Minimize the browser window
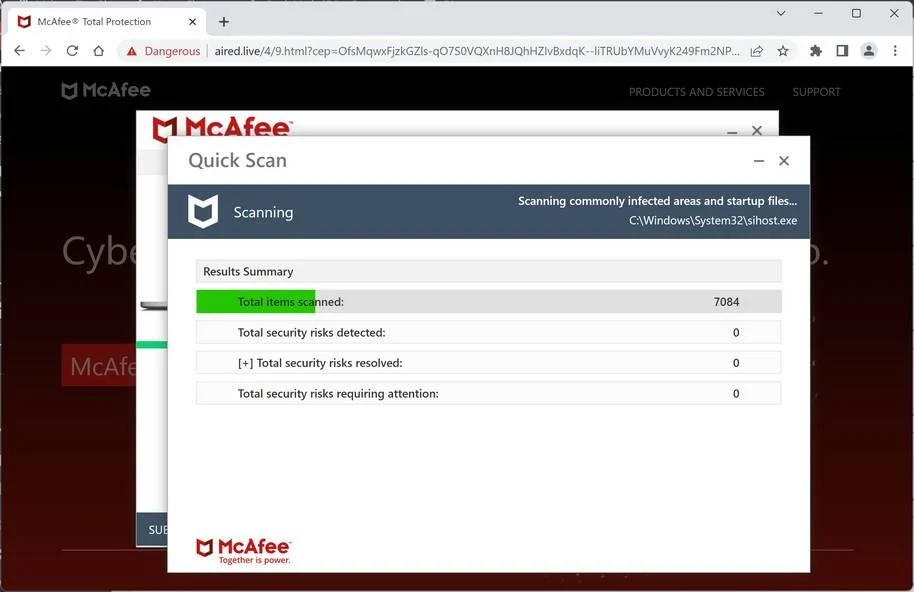Viewport: 914px width, 592px height. click(x=818, y=13)
